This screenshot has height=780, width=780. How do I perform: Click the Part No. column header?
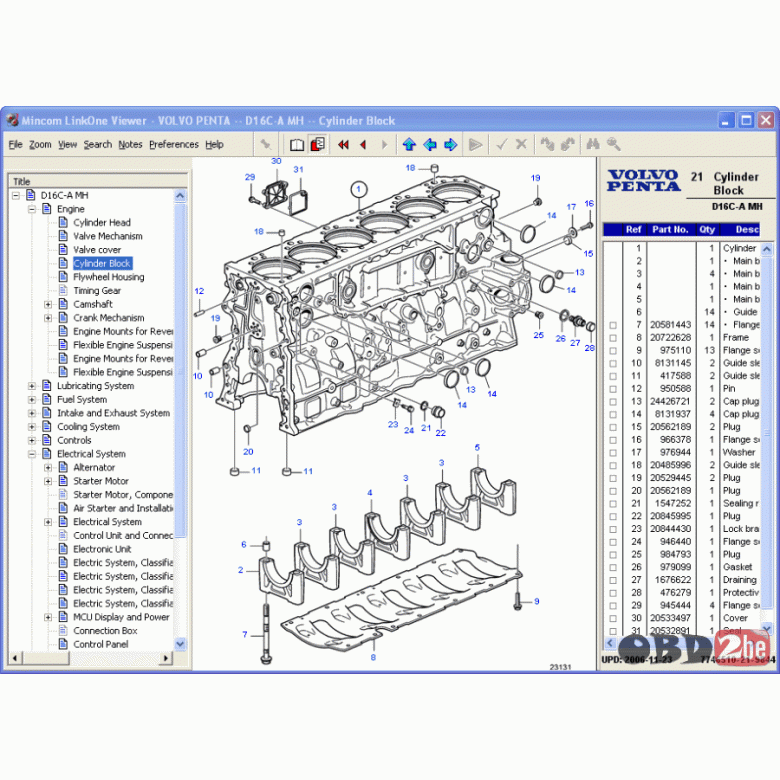(670, 229)
